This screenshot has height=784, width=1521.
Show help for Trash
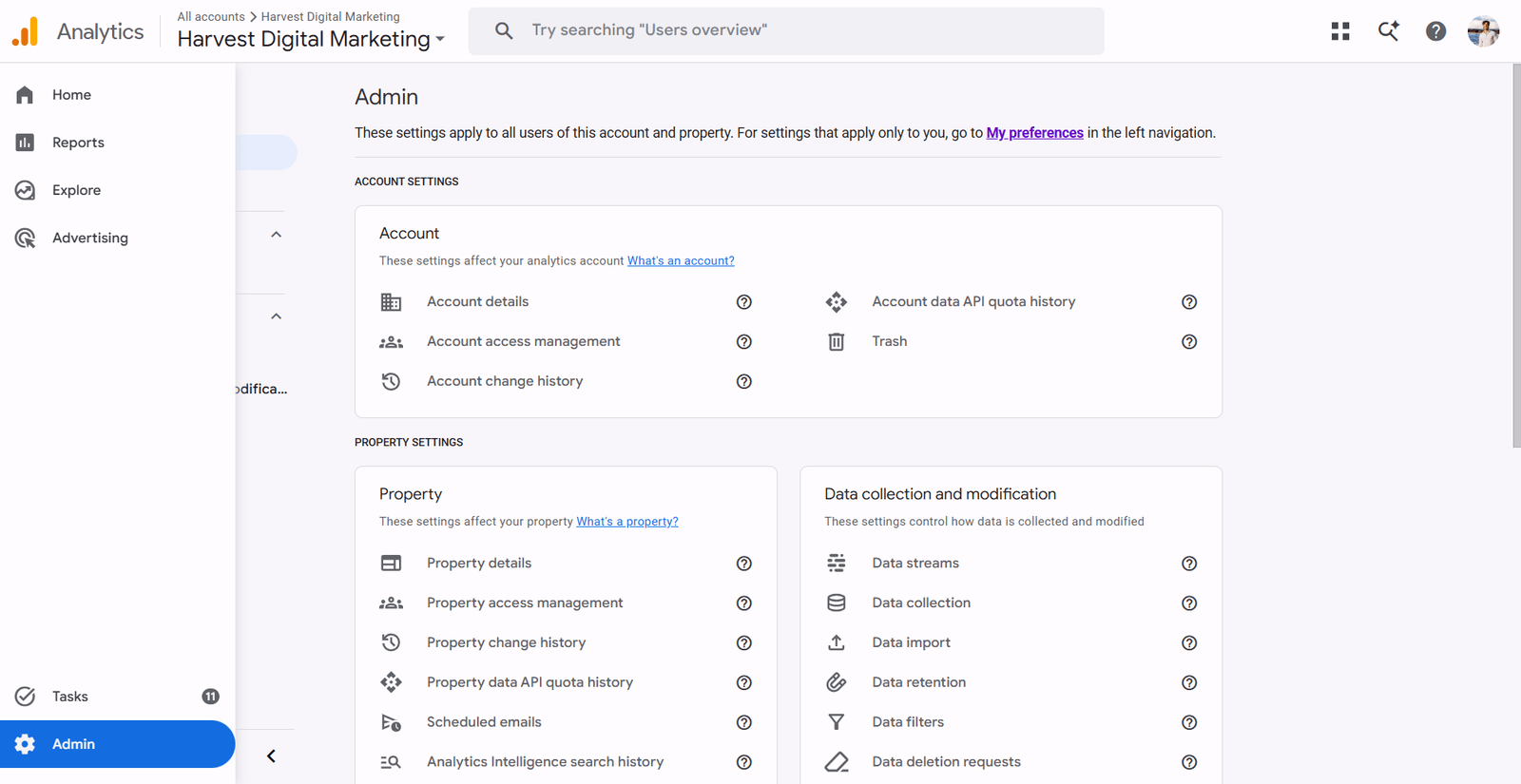[x=1189, y=342]
